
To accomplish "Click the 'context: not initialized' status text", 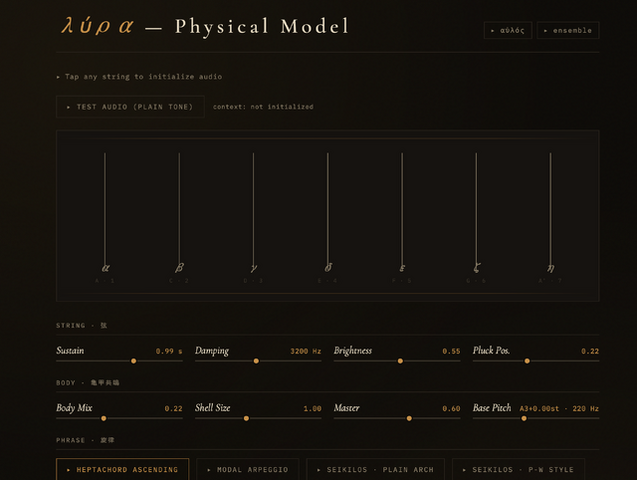I will 263,107.
